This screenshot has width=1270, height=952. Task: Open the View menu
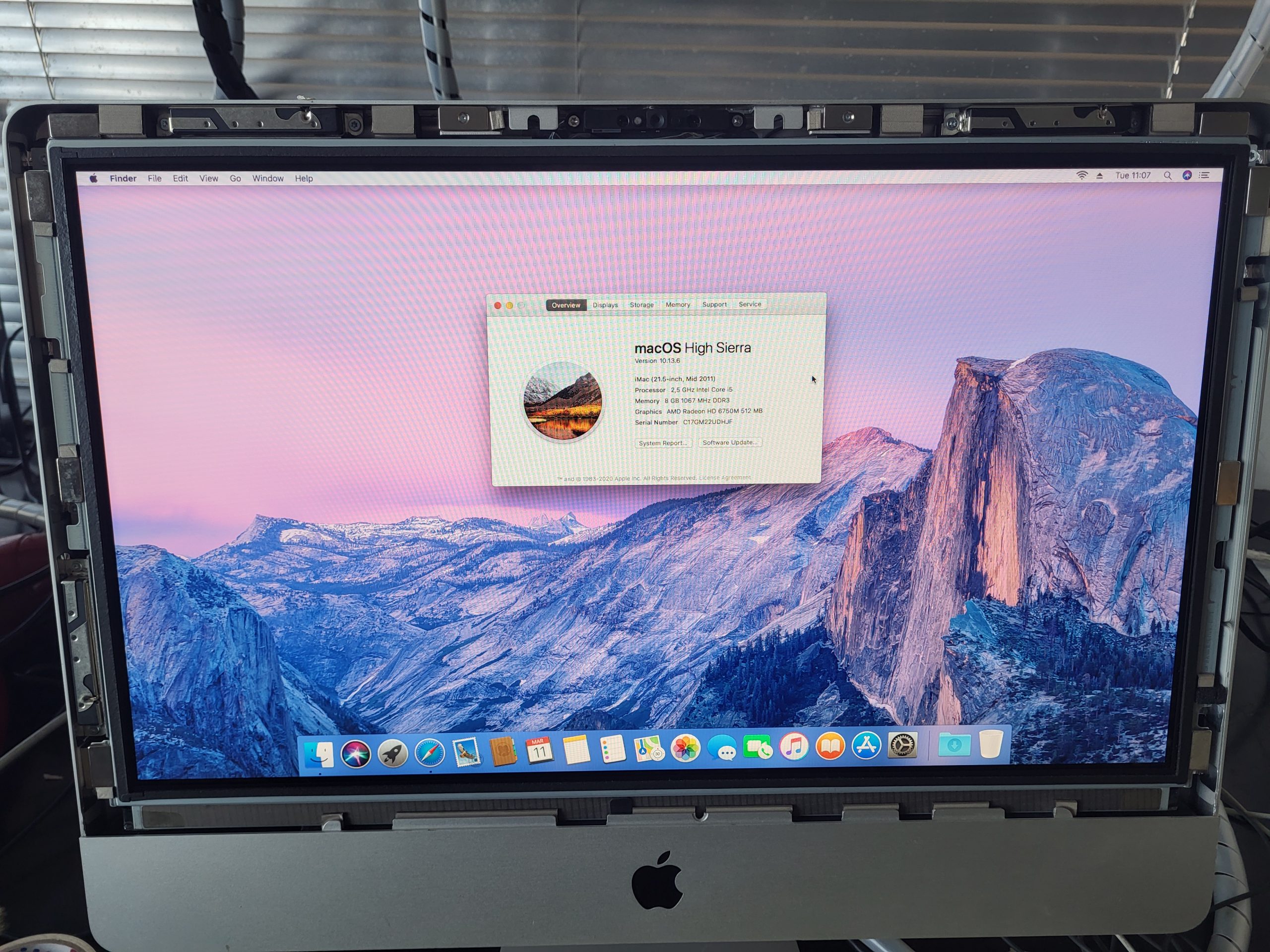(x=208, y=178)
